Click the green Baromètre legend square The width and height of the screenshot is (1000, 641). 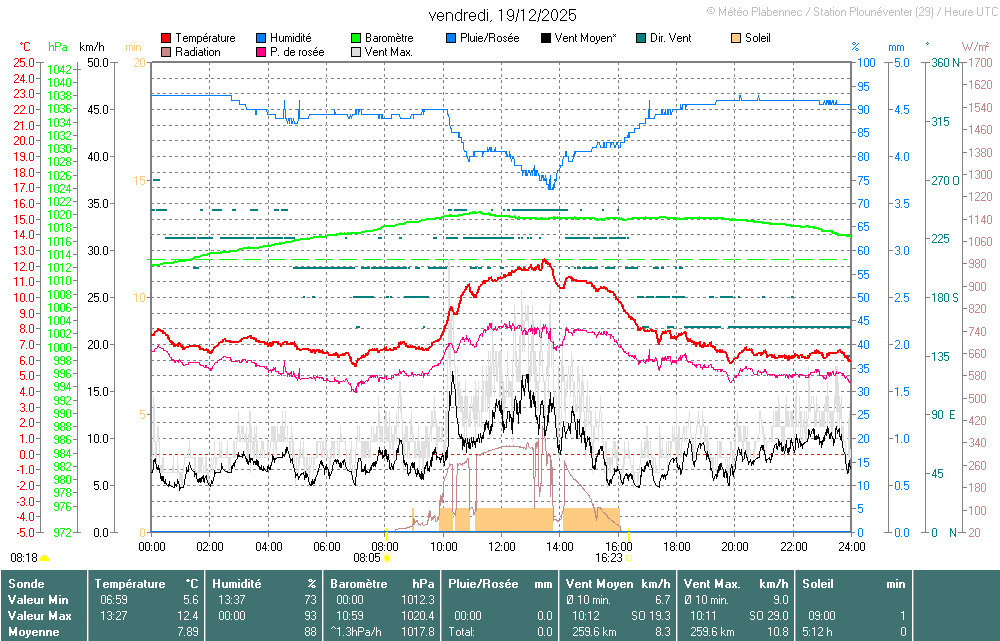[x=357, y=38]
